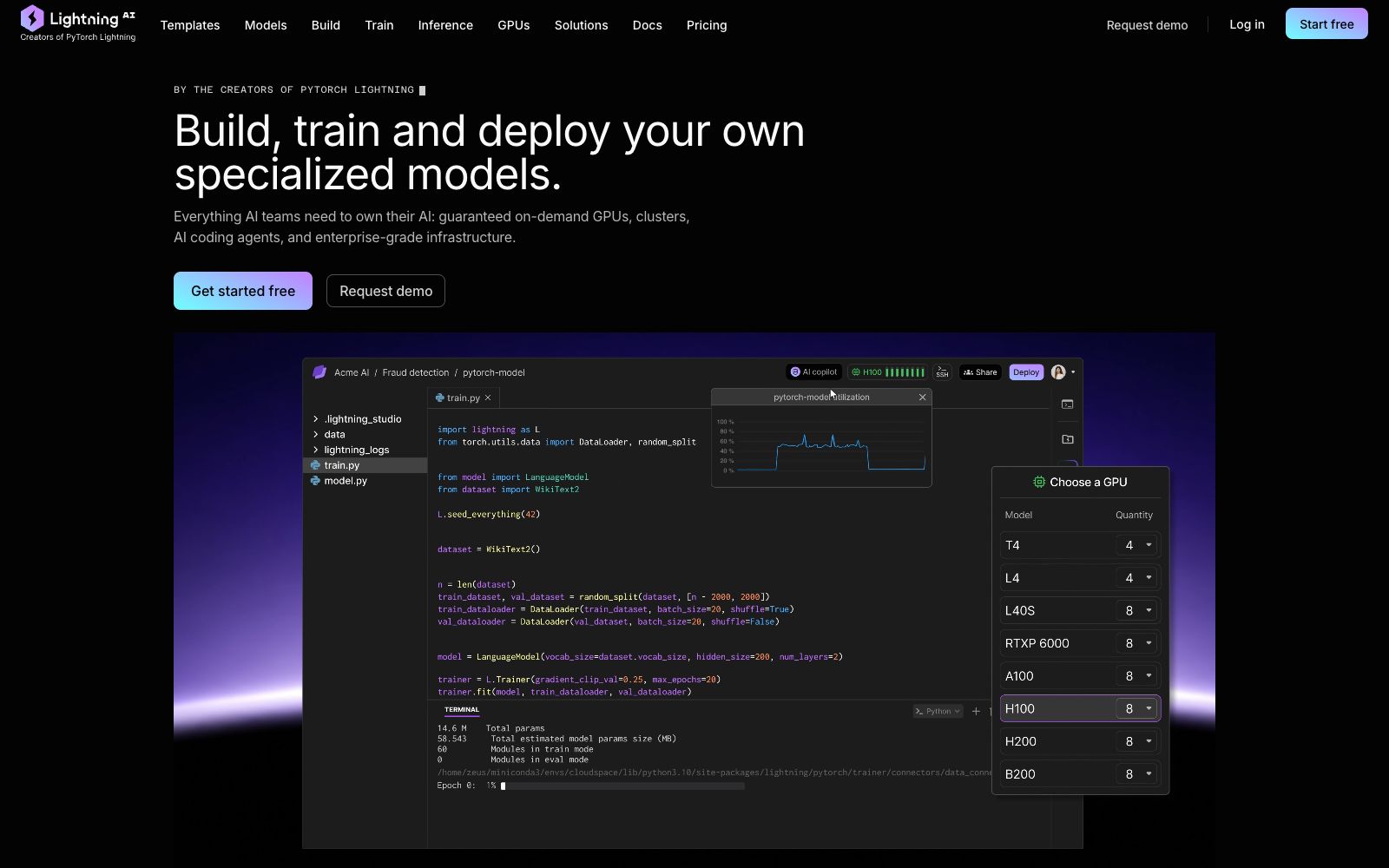Click Request demo button below the headline
This screenshot has width=1389, height=868.
[385, 291]
